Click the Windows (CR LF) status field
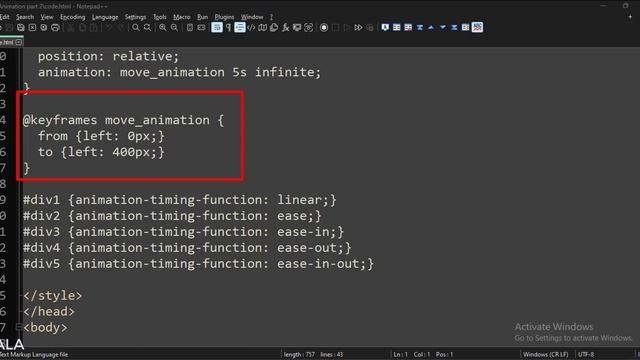The width and height of the screenshot is (640, 360). pyautogui.click(x=546, y=354)
